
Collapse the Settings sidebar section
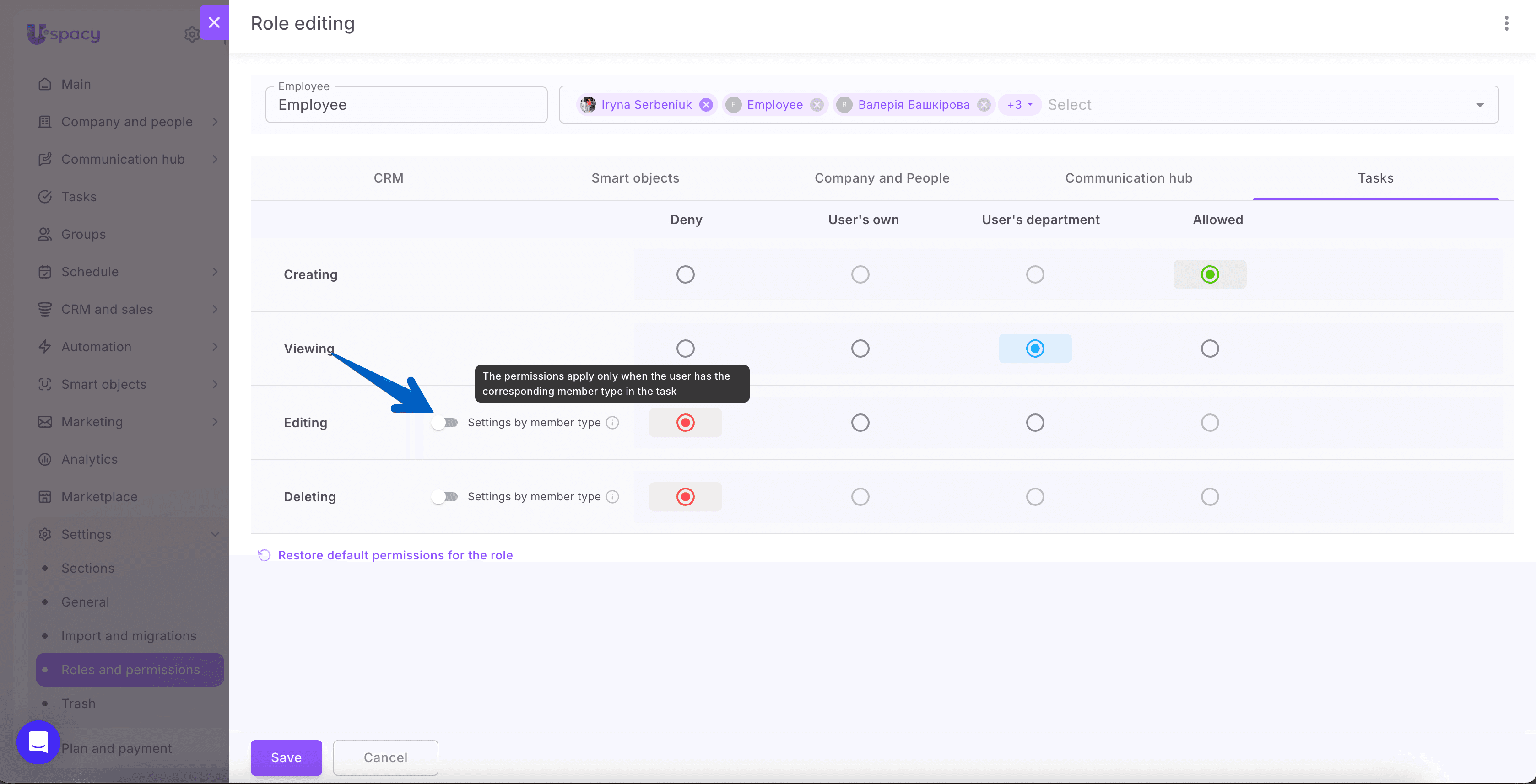point(215,534)
